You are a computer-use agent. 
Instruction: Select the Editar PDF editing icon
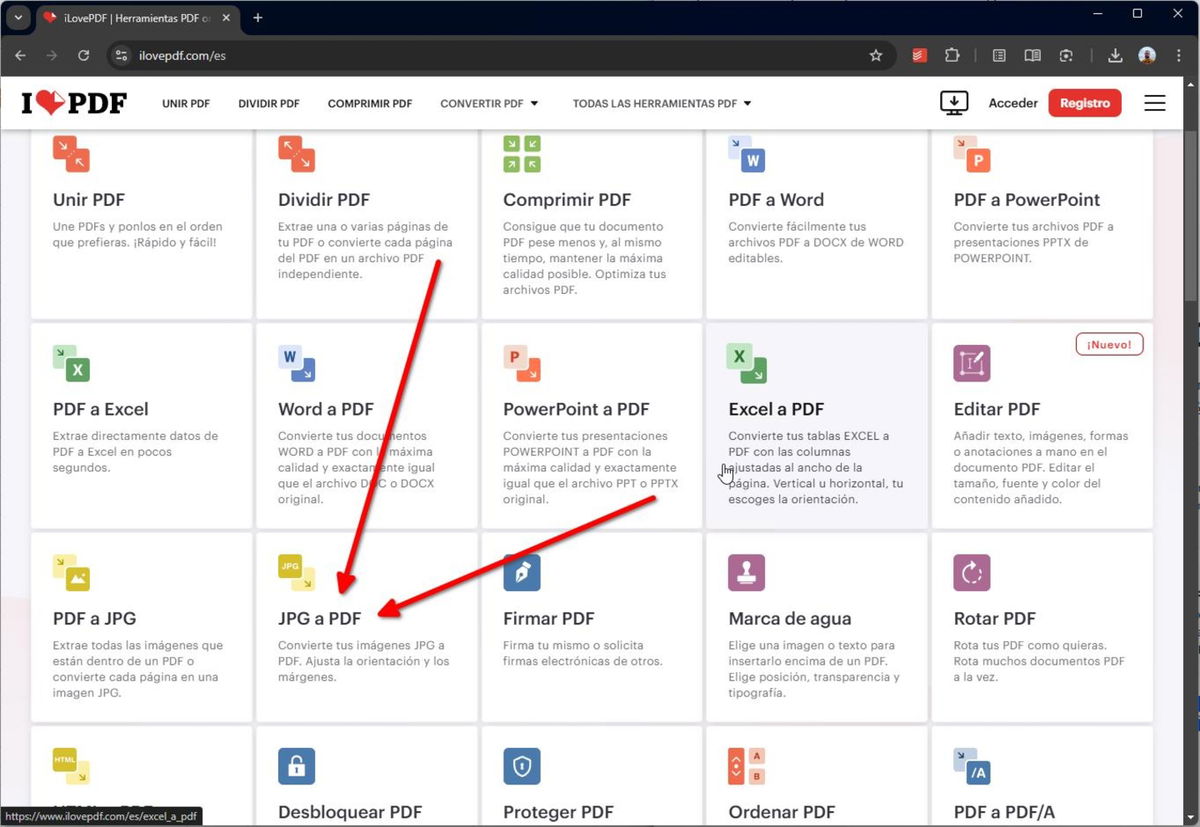click(971, 363)
